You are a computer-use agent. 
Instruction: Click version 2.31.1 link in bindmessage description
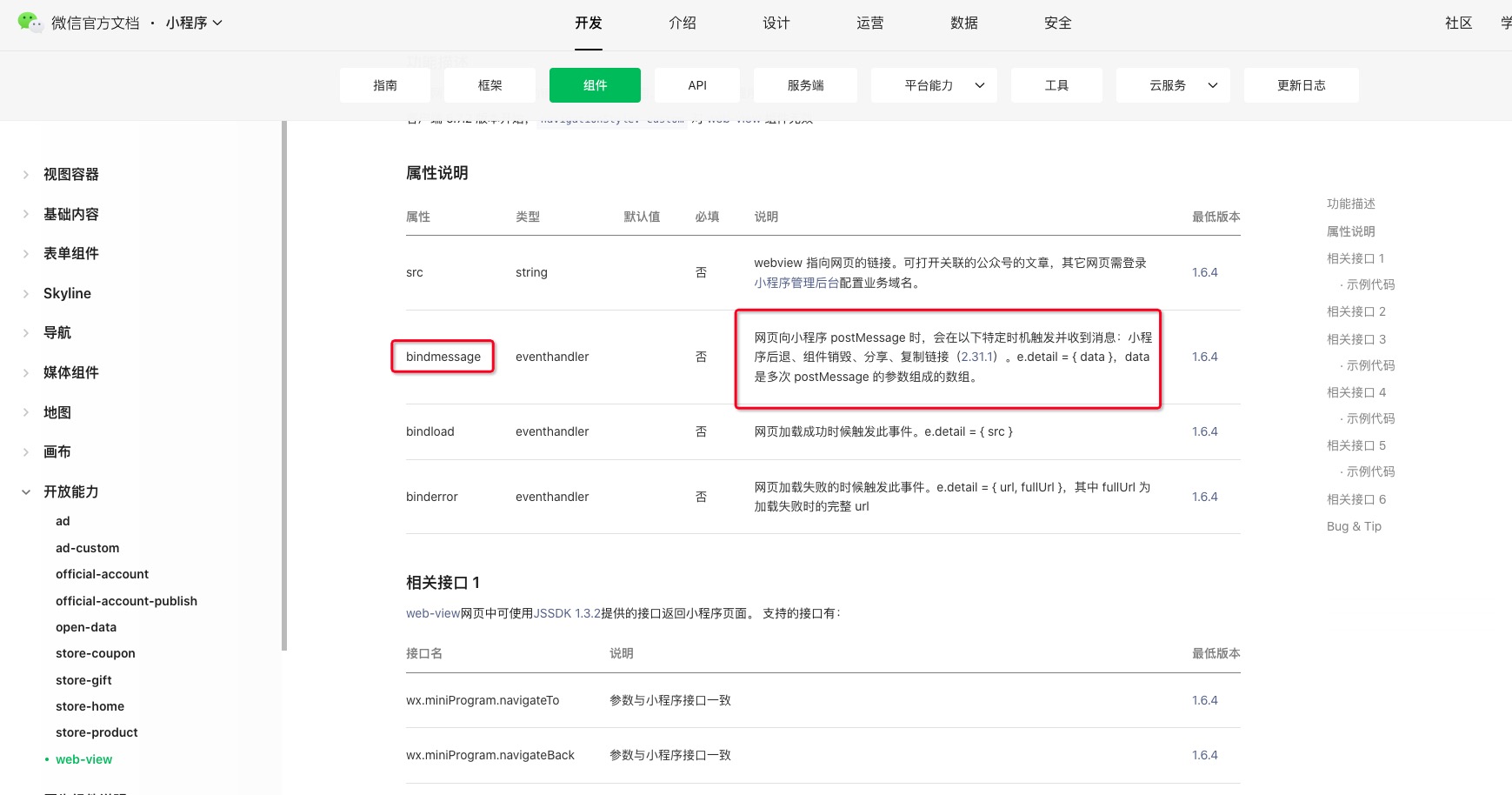coord(978,357)
